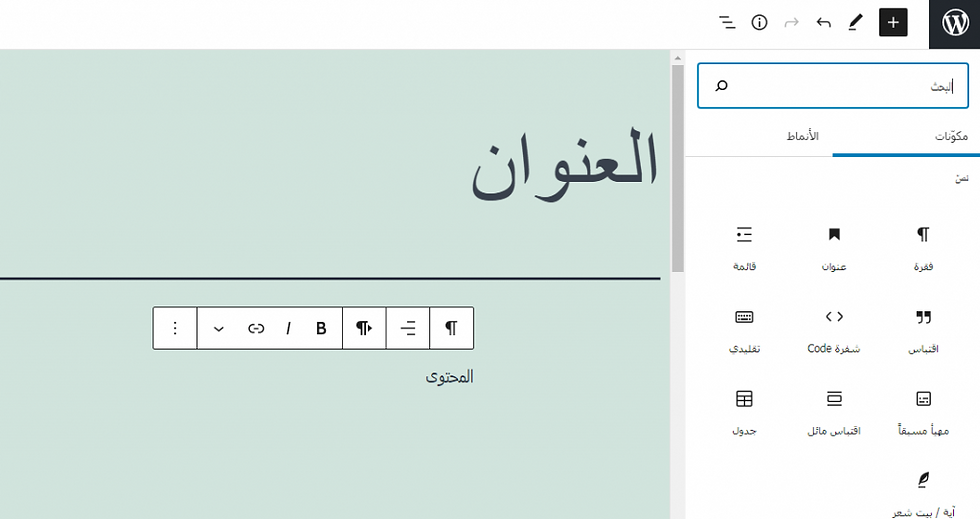Insert the فقرة paragraph block
The height and width of the screenshot is (519, 980).
[x=923, y=247]
